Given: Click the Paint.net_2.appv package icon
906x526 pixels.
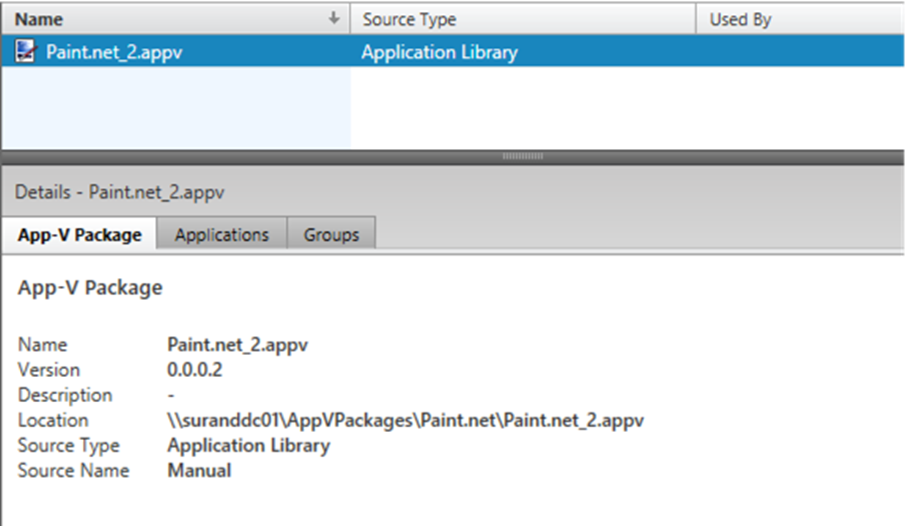Looking at the screenshot, I should coord(25,51).
